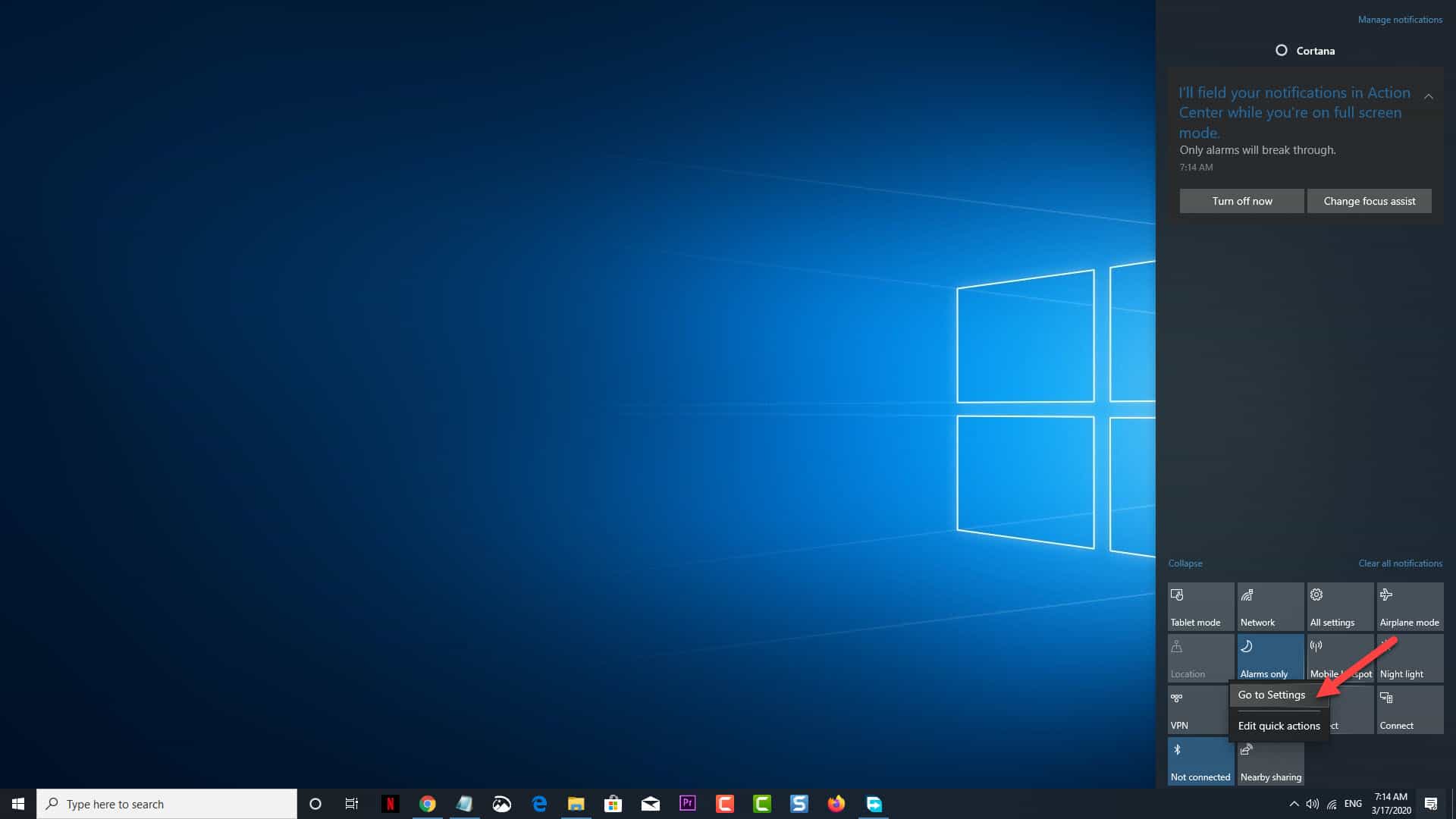Click the Change focus assist button
1456x819 pixels.
tap(1369, 201)
